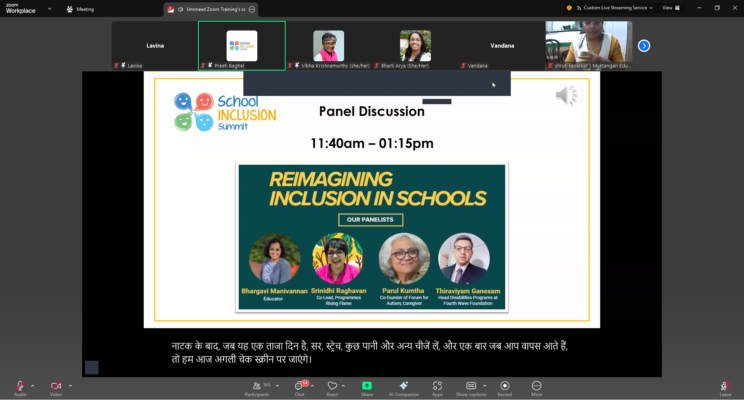The image size is (744, 400).
Task: Click the options icon on screen share tab
Action: coord(252,9)
